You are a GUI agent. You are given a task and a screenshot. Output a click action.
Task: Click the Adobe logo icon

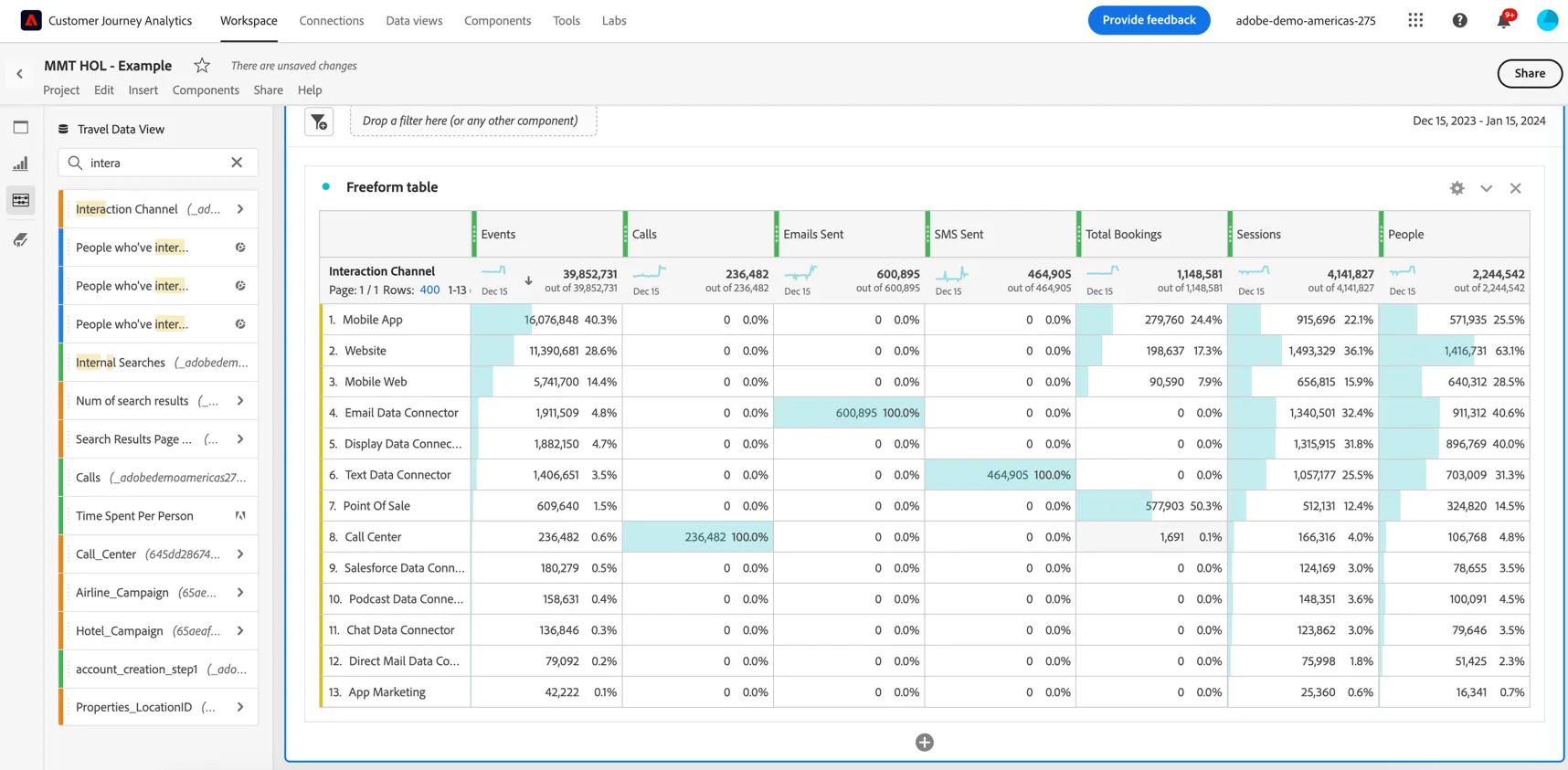pyautogui.click(x=31, y=20)
